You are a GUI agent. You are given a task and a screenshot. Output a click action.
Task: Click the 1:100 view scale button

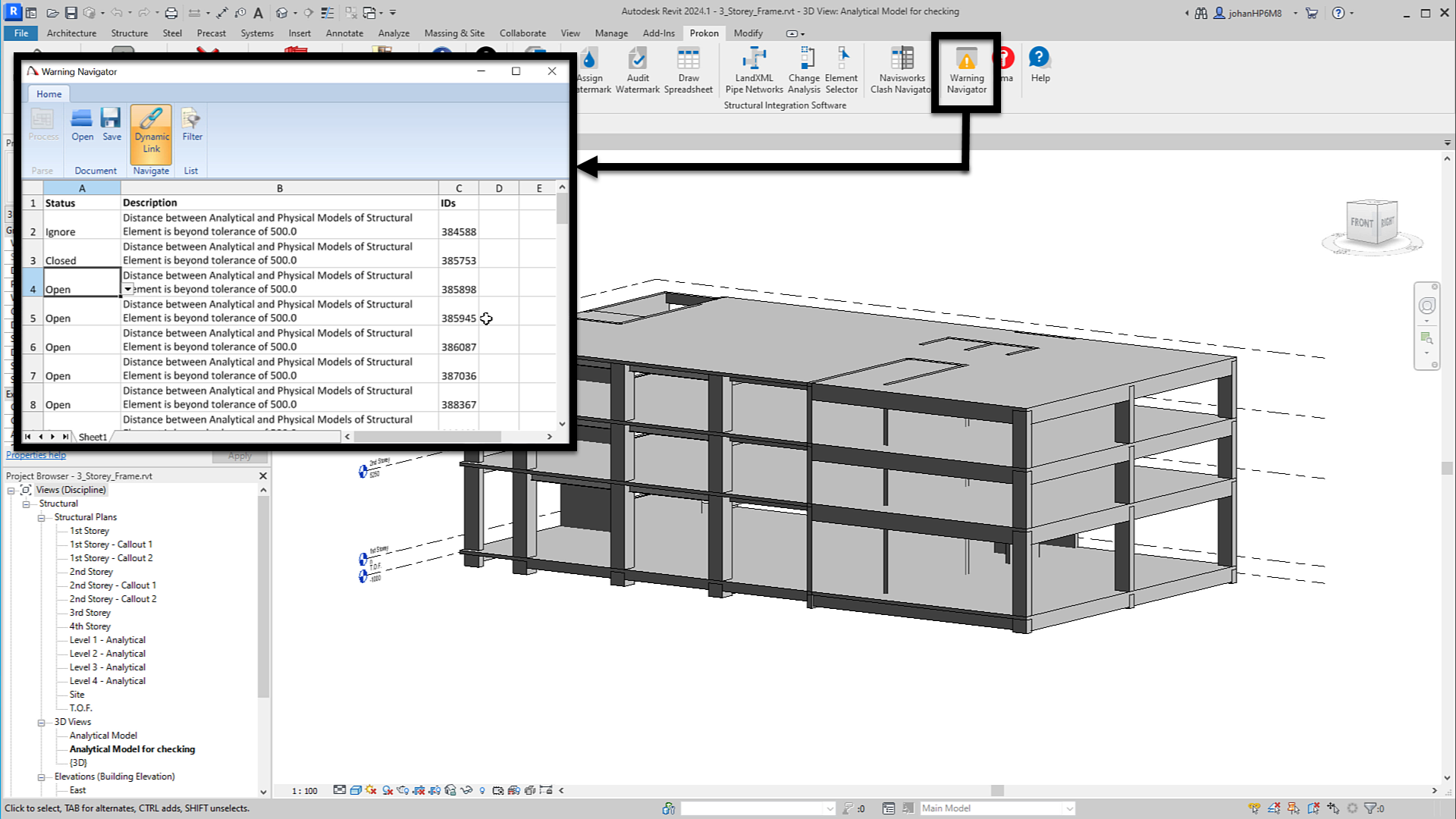click(x=305, y=790)
